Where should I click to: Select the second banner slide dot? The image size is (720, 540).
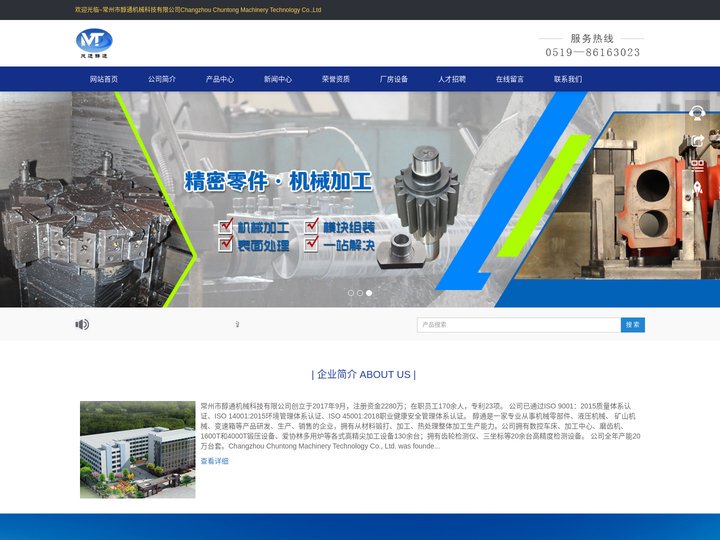click(x=360, y=293)
